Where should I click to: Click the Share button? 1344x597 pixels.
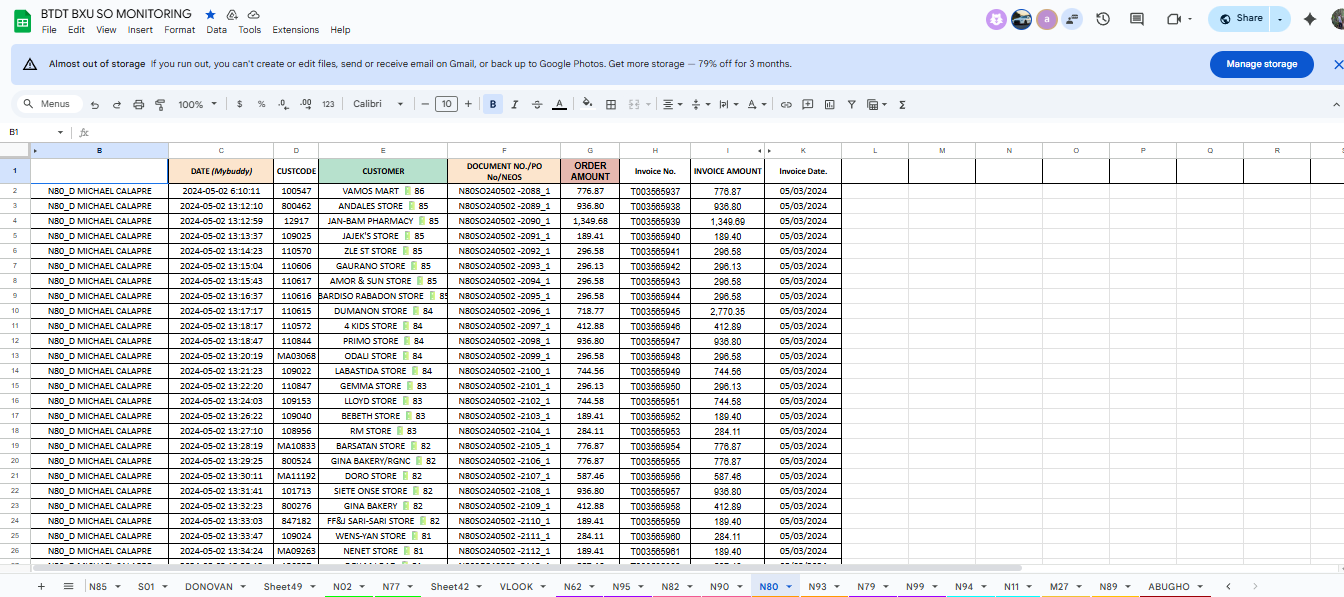(x=1240, y=18)
